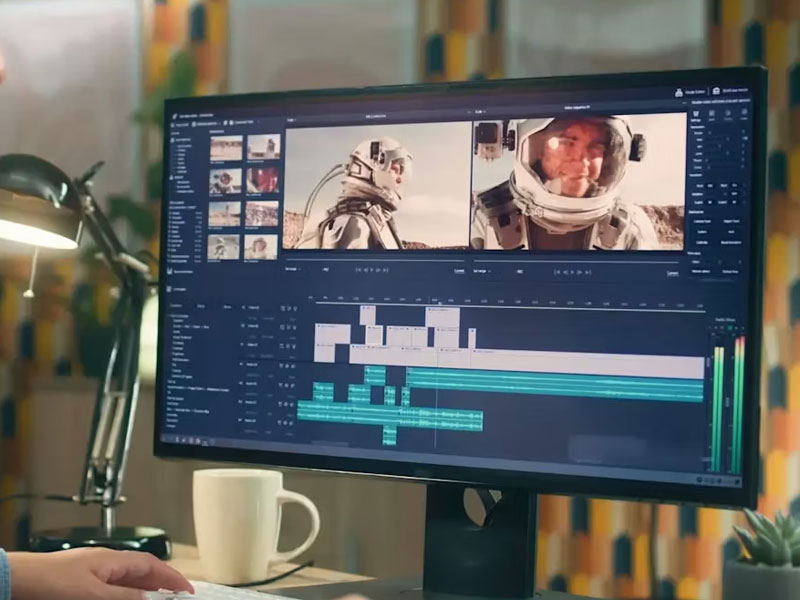Jump to end in right preview

point(588,272)
